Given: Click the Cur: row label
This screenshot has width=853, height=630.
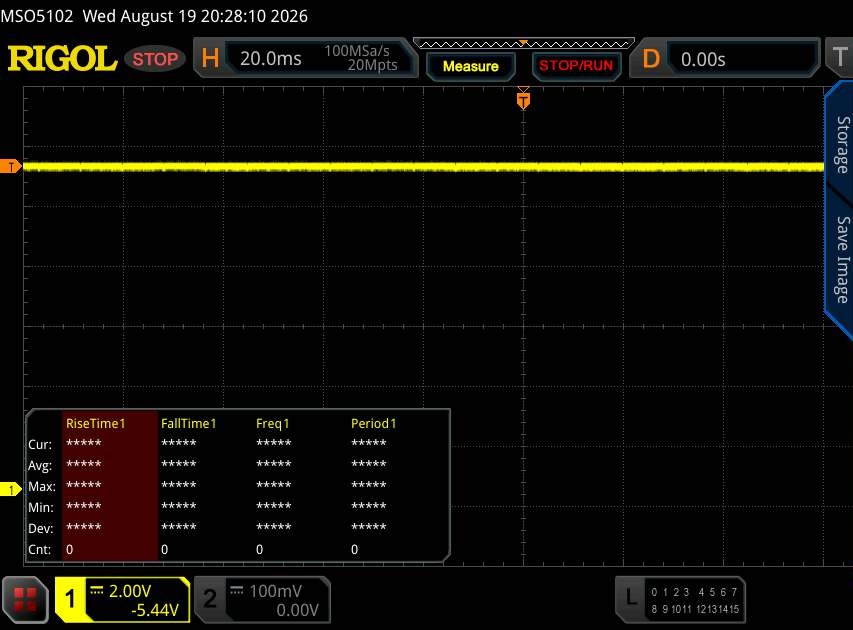Looking at the screenshot, I should click(40, 444).
